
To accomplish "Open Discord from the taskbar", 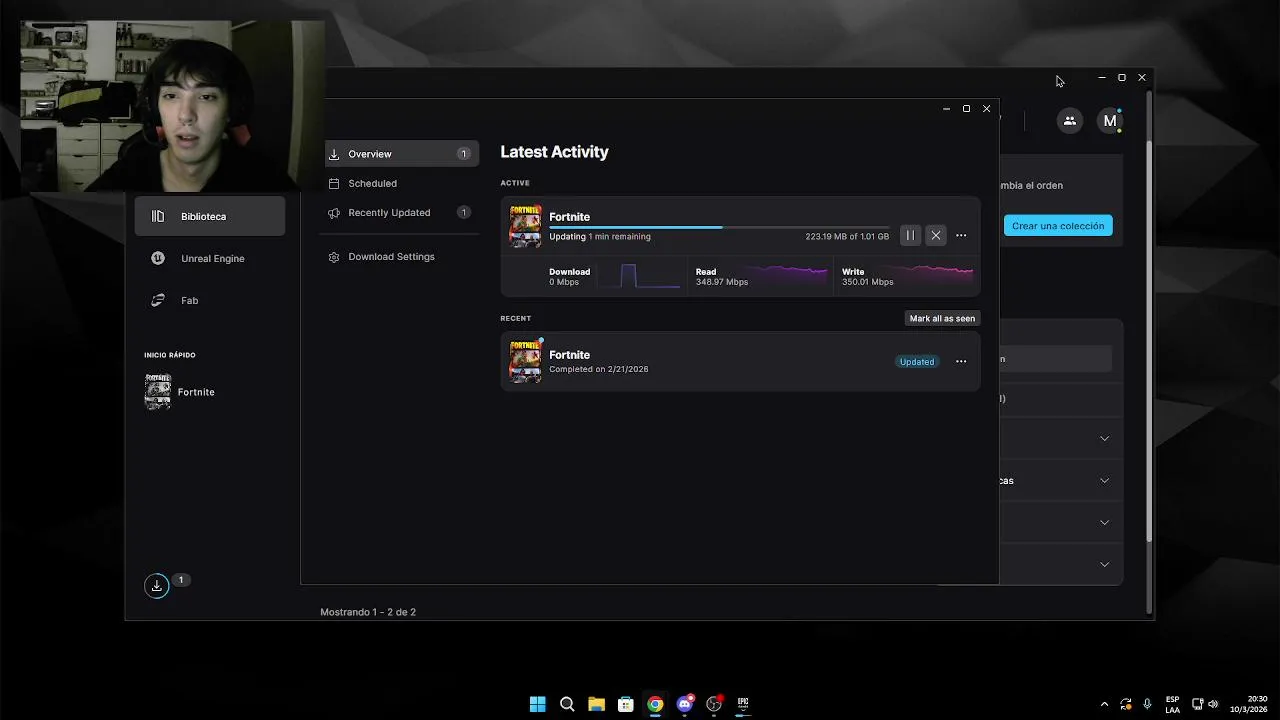I will point(685,704).
